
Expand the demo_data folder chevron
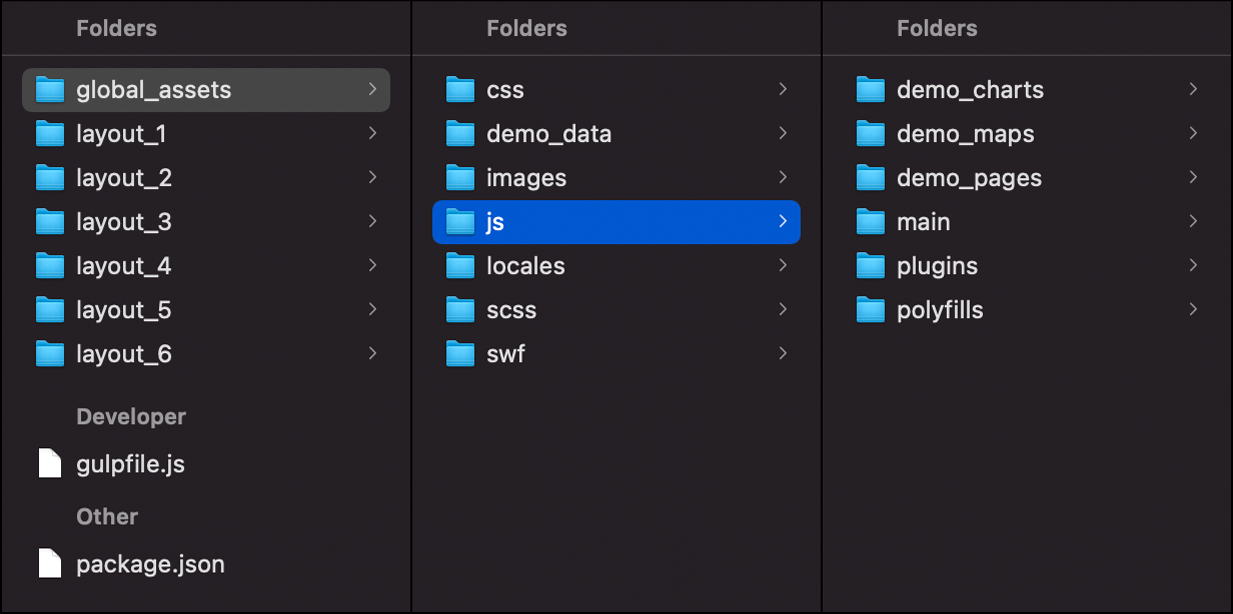coord(782,133)
